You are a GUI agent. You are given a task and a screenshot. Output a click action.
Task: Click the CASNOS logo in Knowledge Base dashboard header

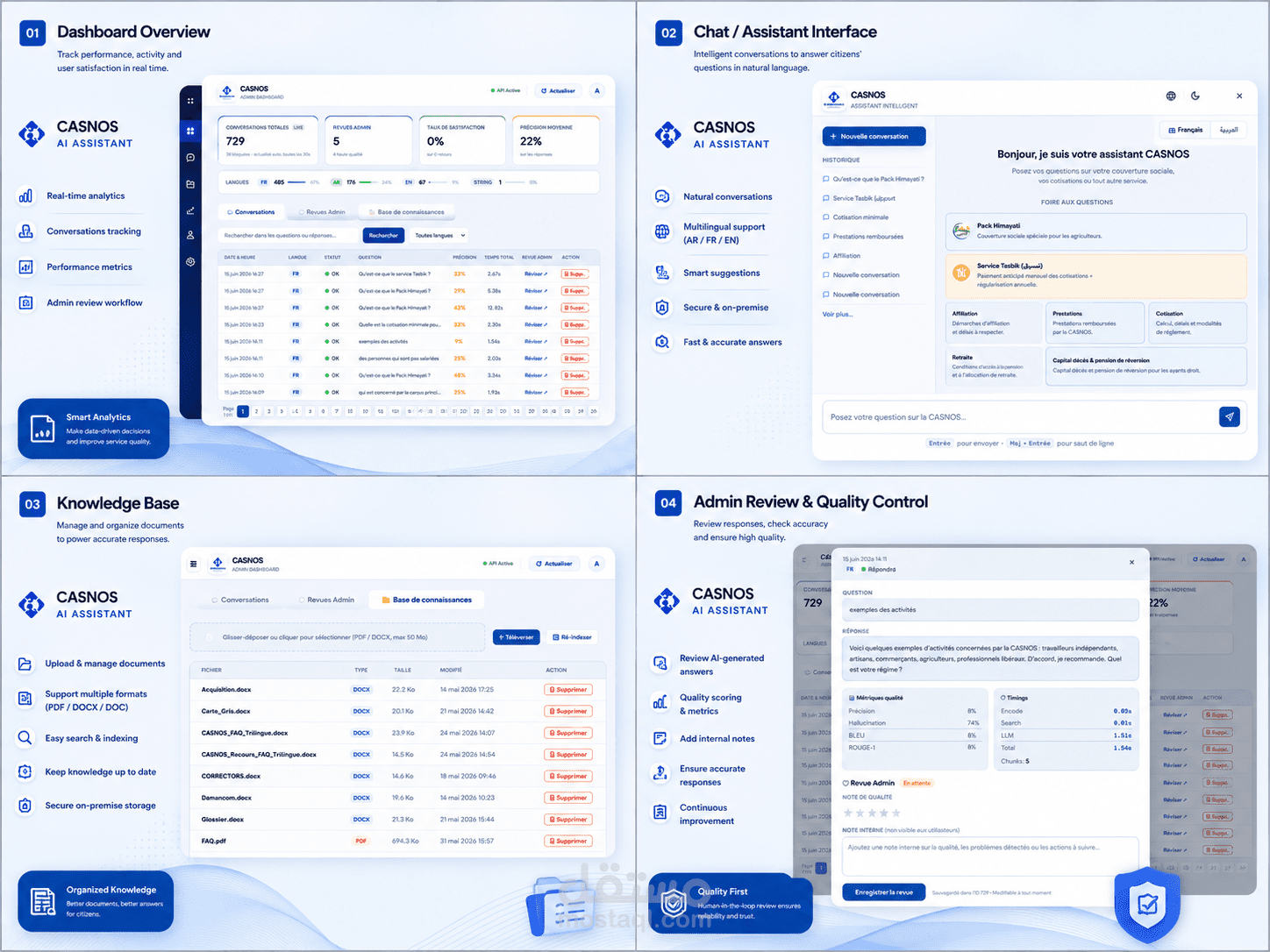(x=218, y=564)
